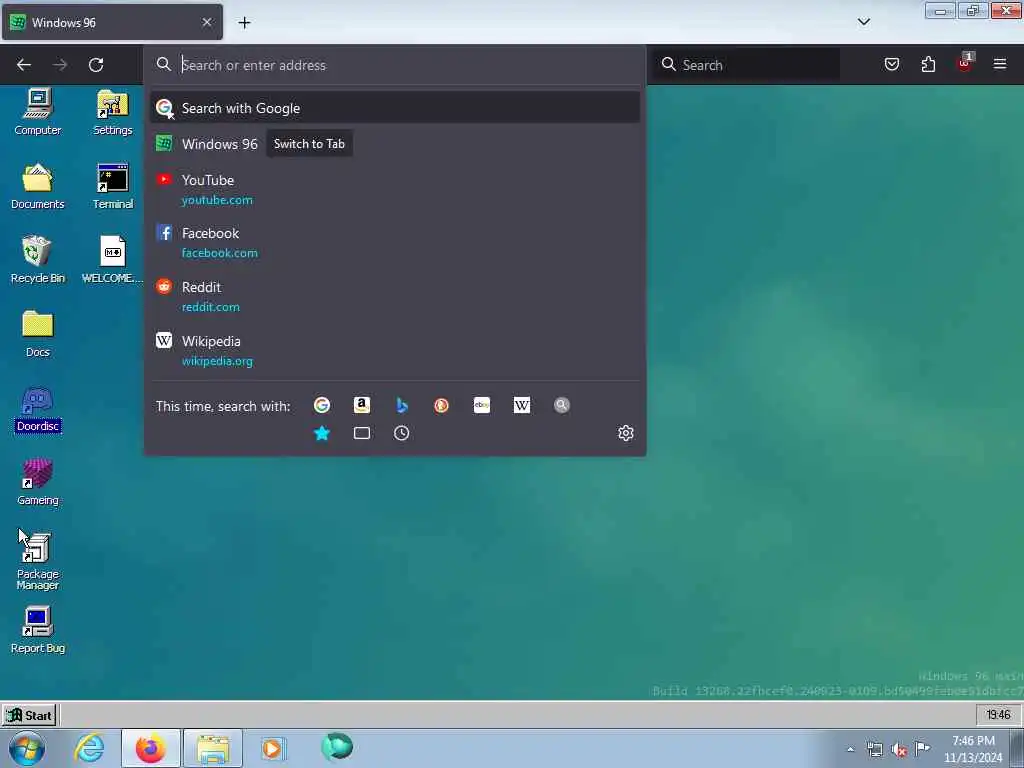Search in History via the clock icon
This screenshot has width=1024, height=768.
(402, 433)
